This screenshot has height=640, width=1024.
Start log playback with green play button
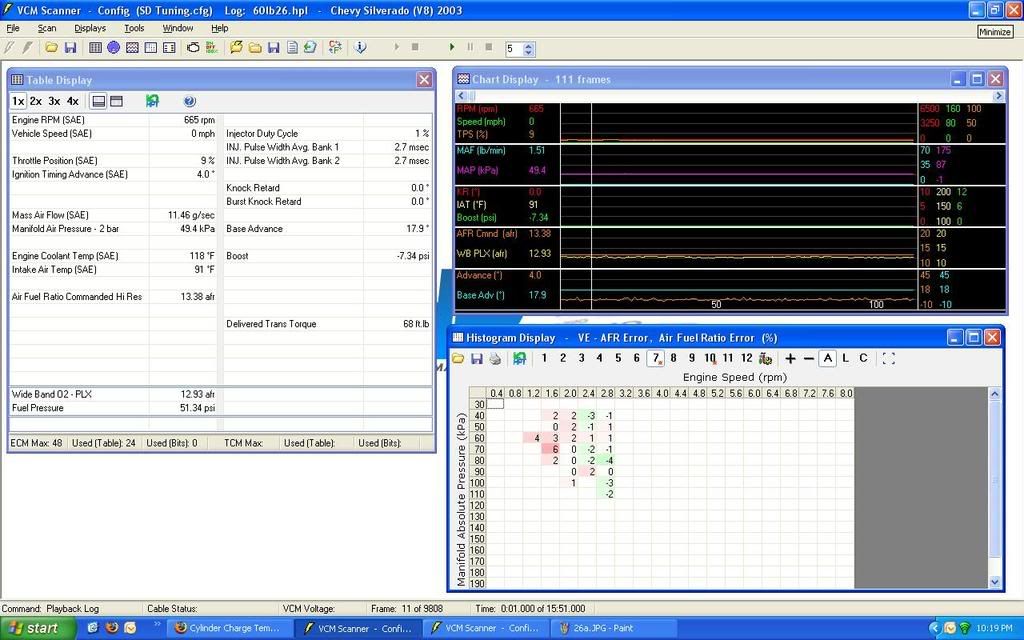[x=452, y=47]
